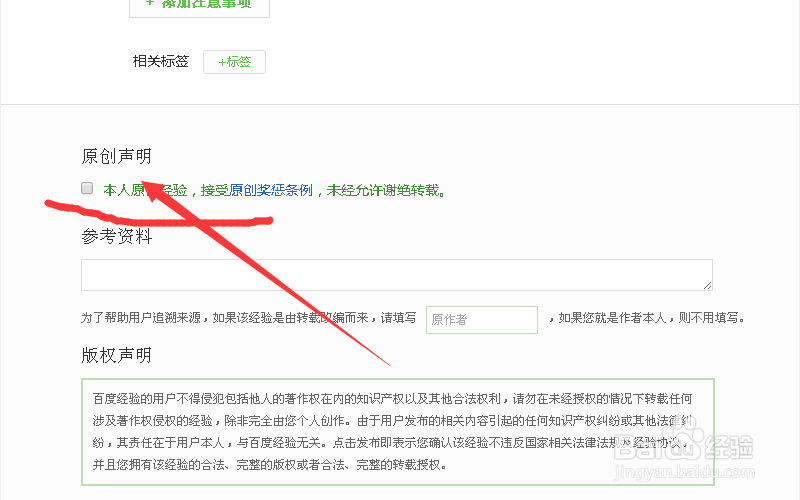
Task: Click the text 为了帮助用户追溯来源
Action: [141, 318]
